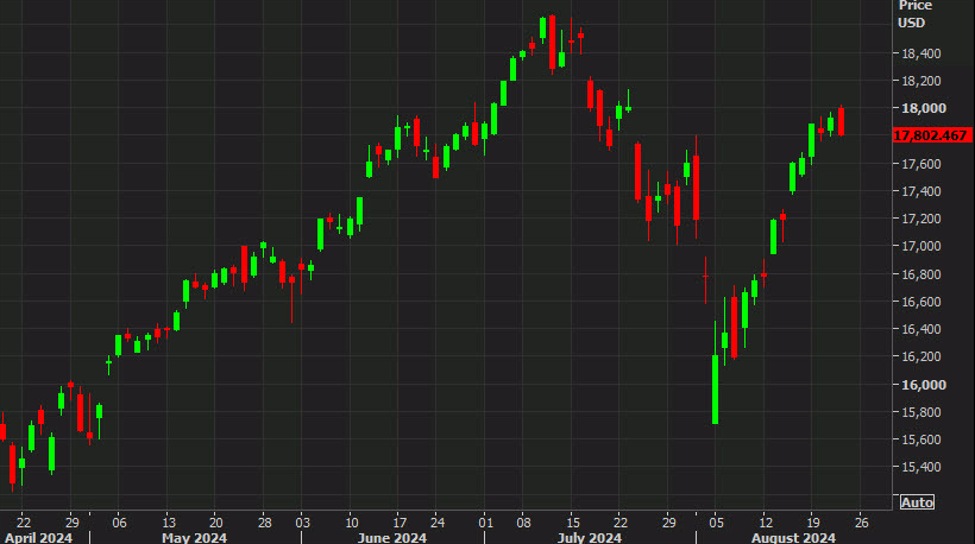975x544 pixels.
Task: Click the 18,200 price axis label
Action: coord(921,81)
